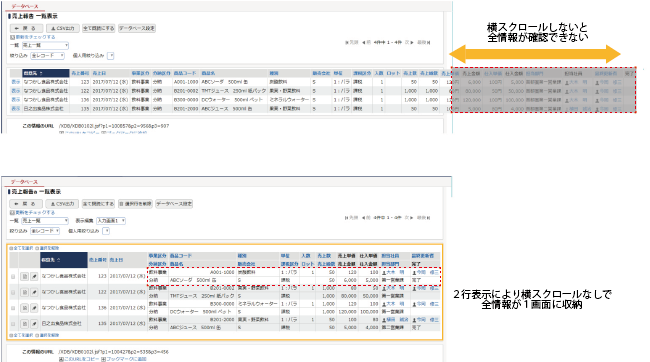Screen dimensions: 650x362
Task: Open 絞り込み 全レコード dropdown in upper panel
Action: [x=48, y=56]
